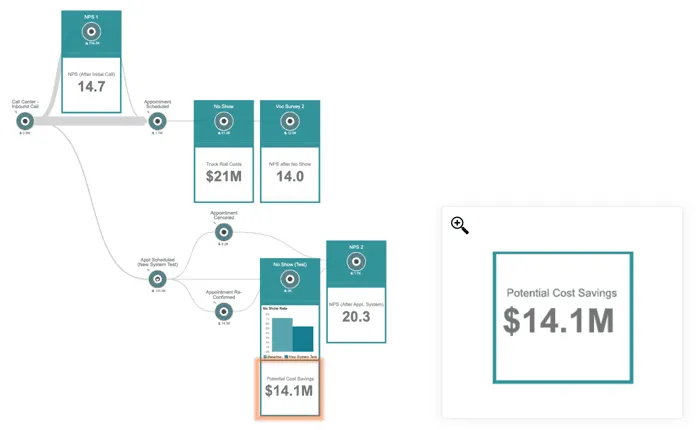Viewport: 700px width, 430px height.
Task: Click the No Show (Test) node icon
Action: click(x=290, y=279)
